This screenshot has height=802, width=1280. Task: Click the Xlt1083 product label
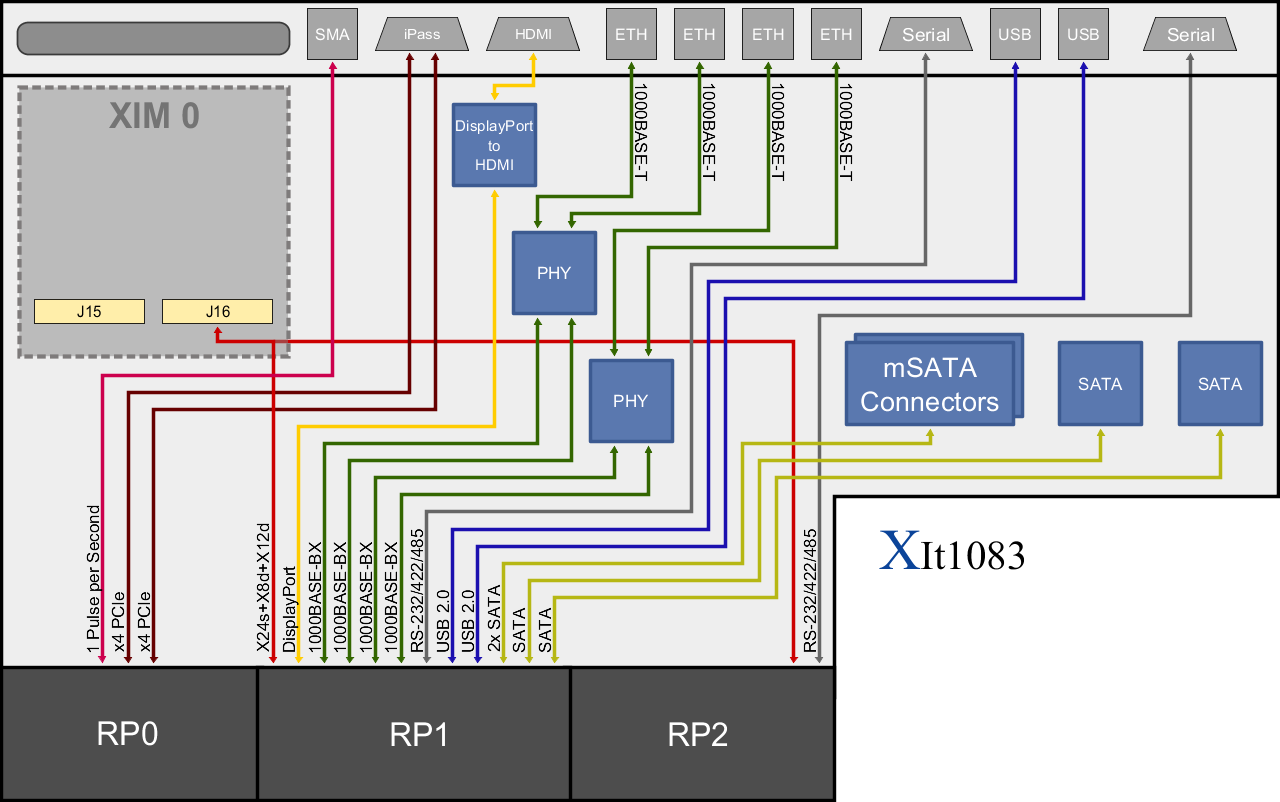[953, 550]
